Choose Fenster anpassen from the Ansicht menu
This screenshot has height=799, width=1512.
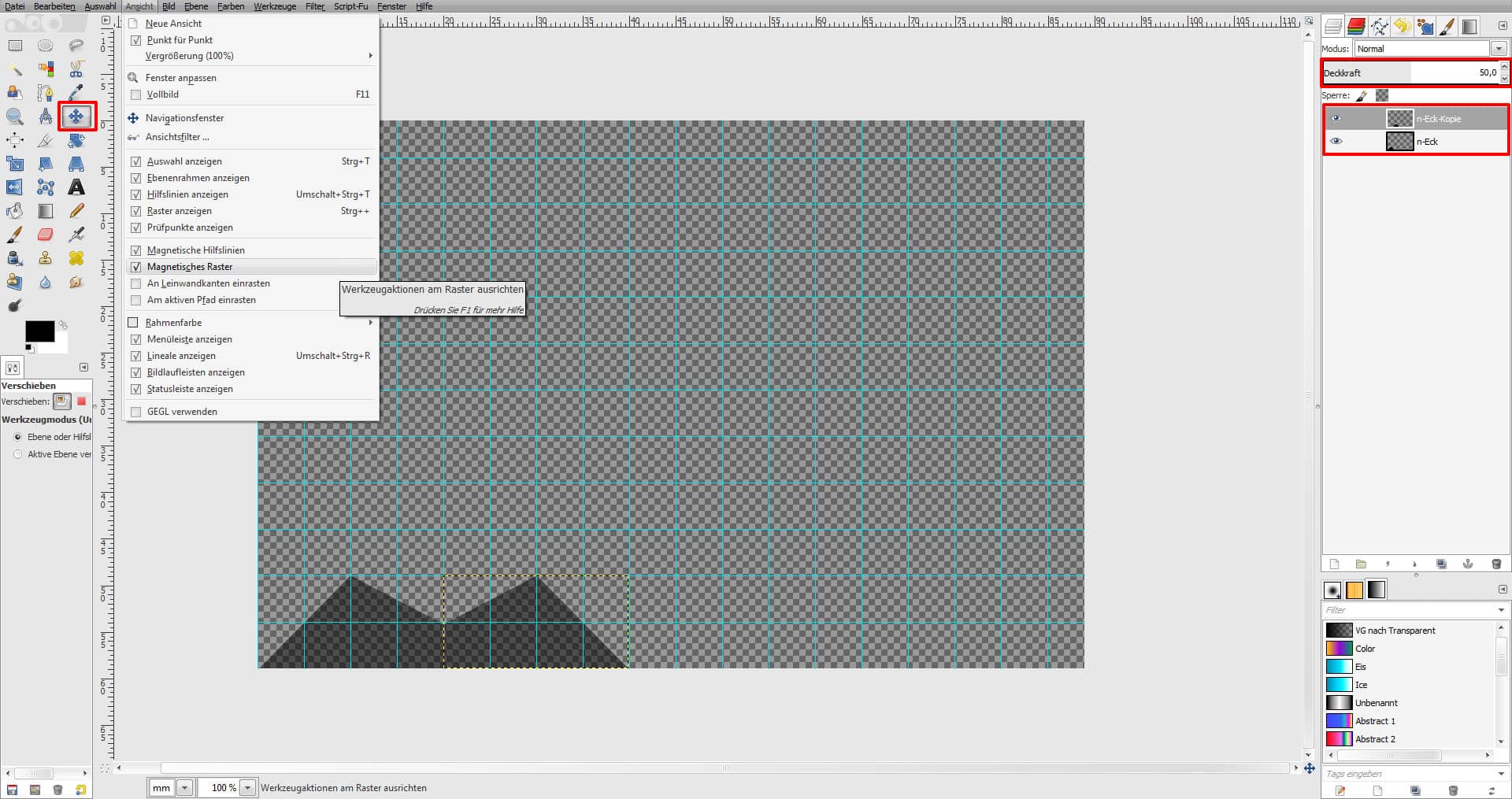[x=180, y=77]
